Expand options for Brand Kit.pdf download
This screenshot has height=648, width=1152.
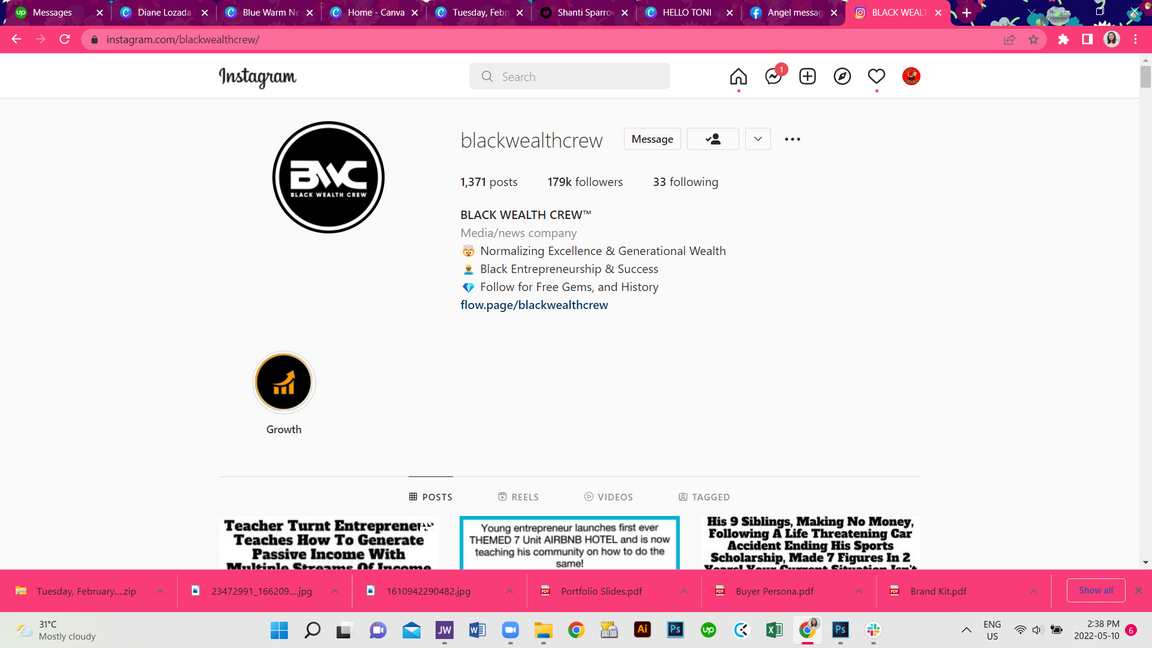pyautogui.click(x=1034, y=591)
